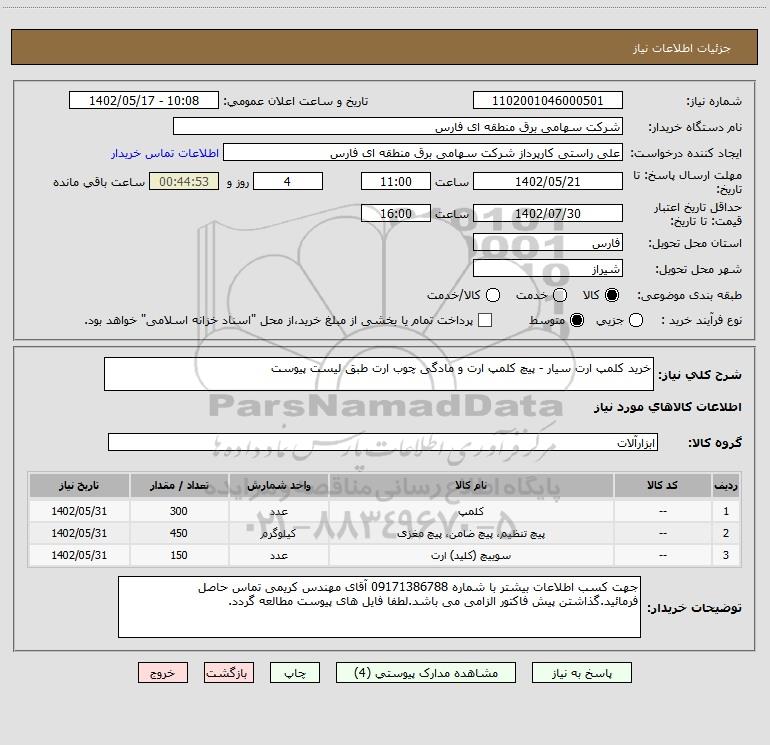Select the کلمپ item name cell
Viewport: 770px width, 745px height.
pyautogui.click(x=471, y=511)
